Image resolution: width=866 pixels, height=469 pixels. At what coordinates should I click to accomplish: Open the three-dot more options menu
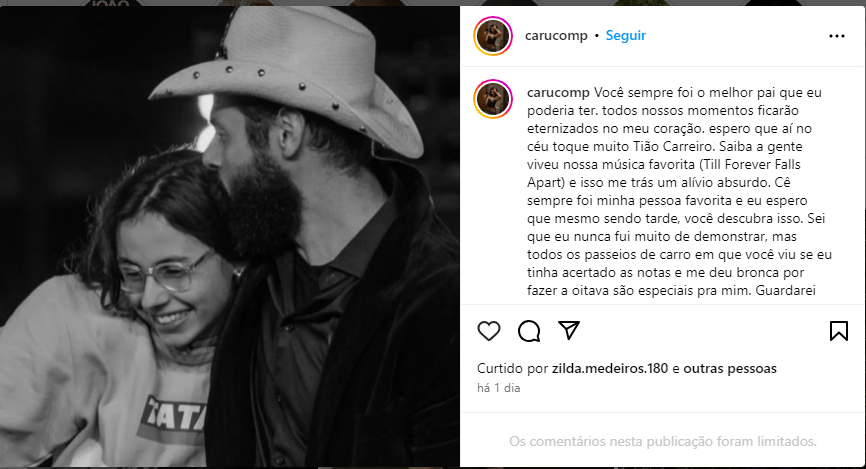837,36
